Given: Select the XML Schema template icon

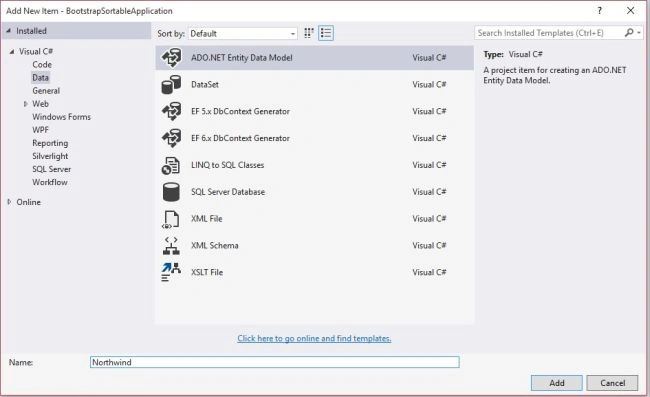Looking at the screenshot, I should [x=171, y=246].
